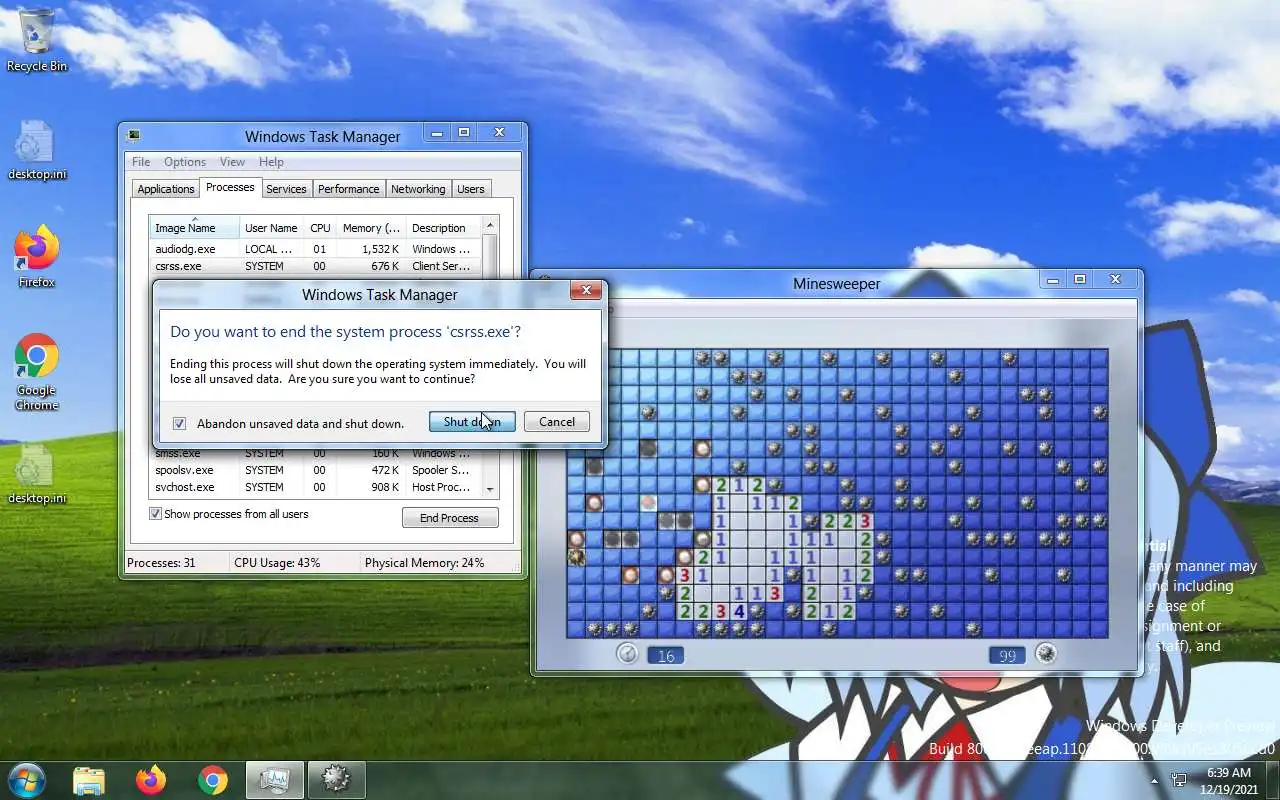This screenshot has width=1280, height=800.
Task: Open the clock showing 6:39 AM
Action: click(1229, 780)
